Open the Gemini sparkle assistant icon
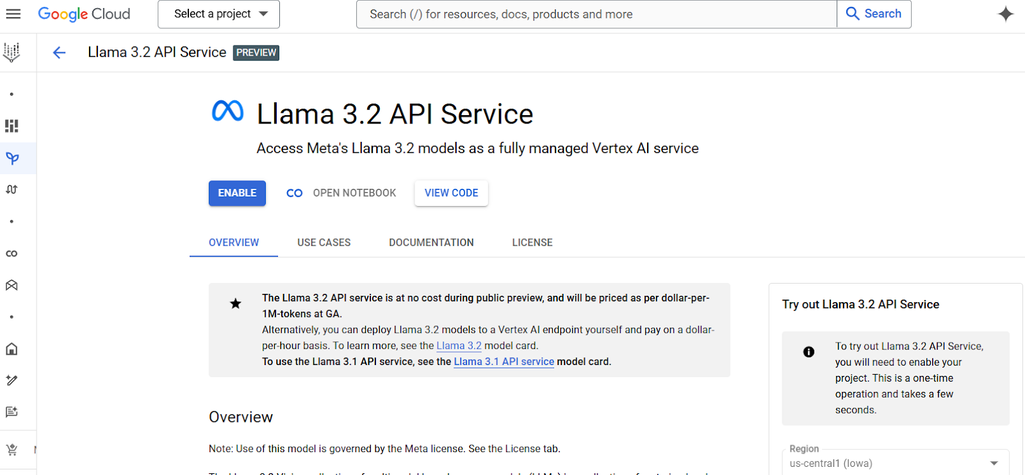Screen dimensions: 1025x475 tap(1005, 14)
